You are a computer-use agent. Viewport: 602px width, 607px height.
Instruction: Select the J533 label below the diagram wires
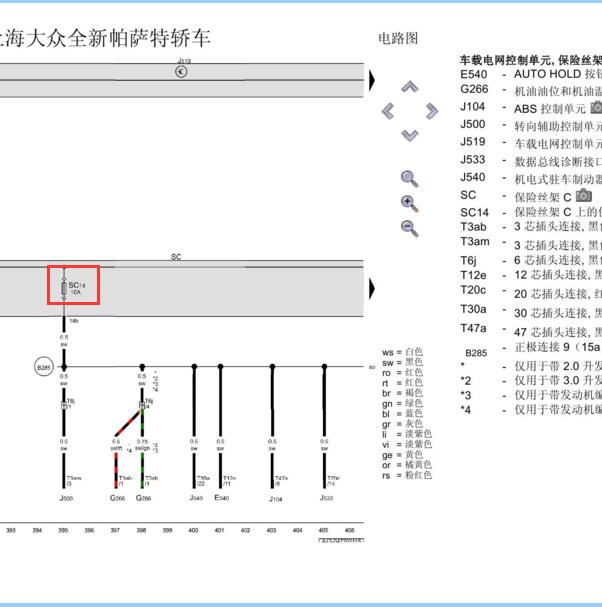(x=326, y=498)
